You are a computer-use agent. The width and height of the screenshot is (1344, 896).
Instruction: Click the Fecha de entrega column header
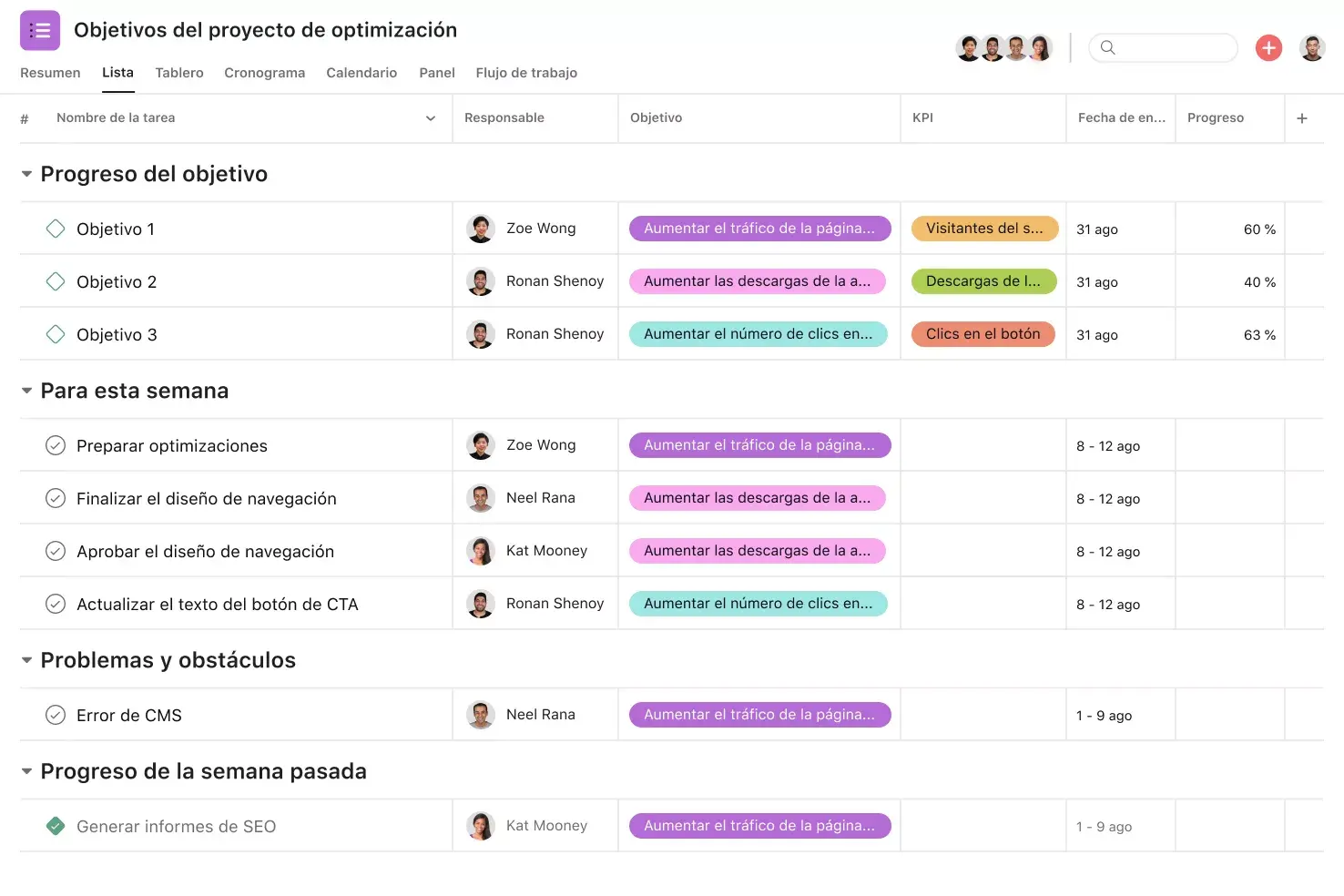click(x=1121, y=118)
